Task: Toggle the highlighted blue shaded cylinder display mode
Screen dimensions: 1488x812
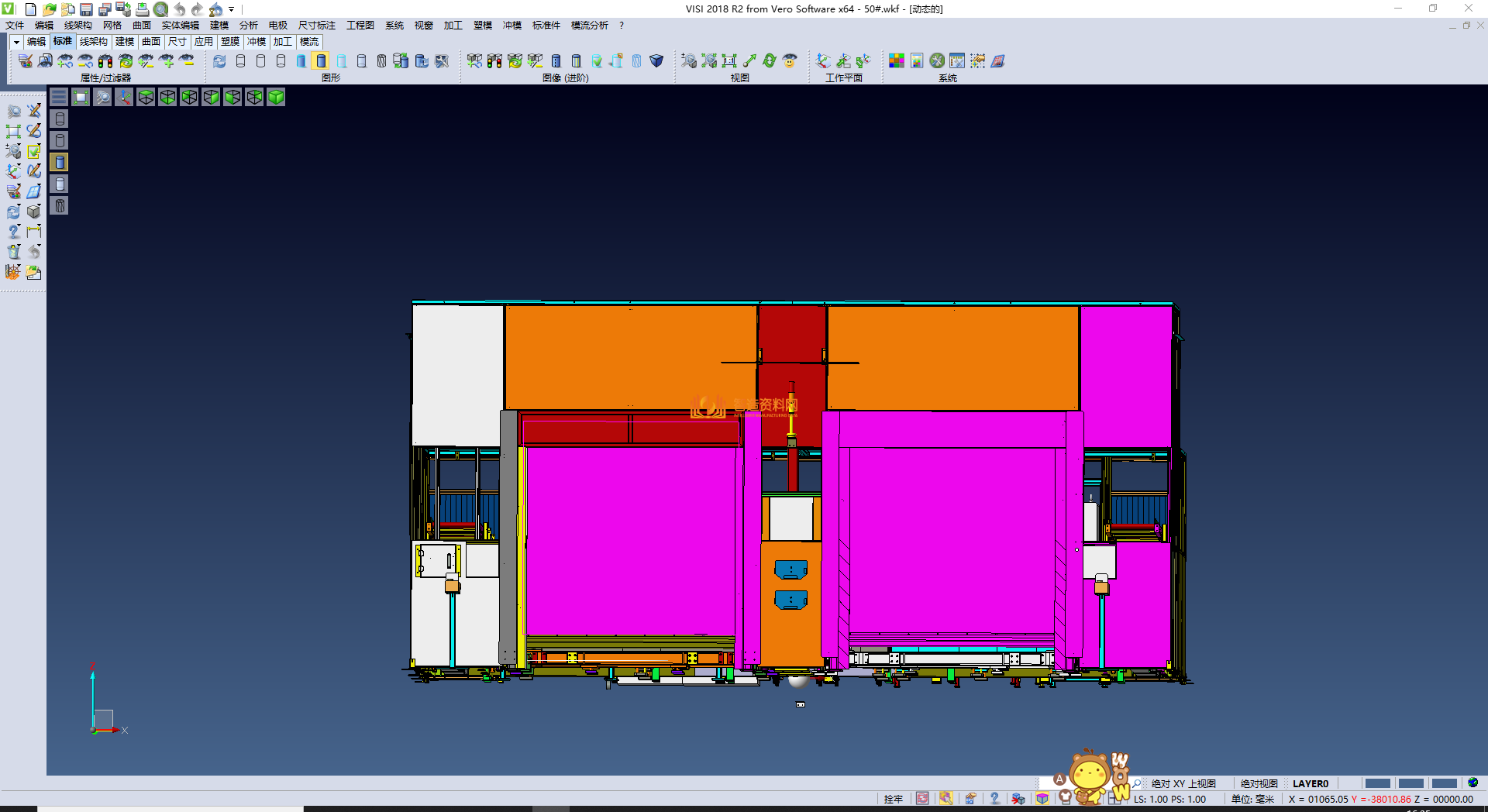Action: click(321, 61)
